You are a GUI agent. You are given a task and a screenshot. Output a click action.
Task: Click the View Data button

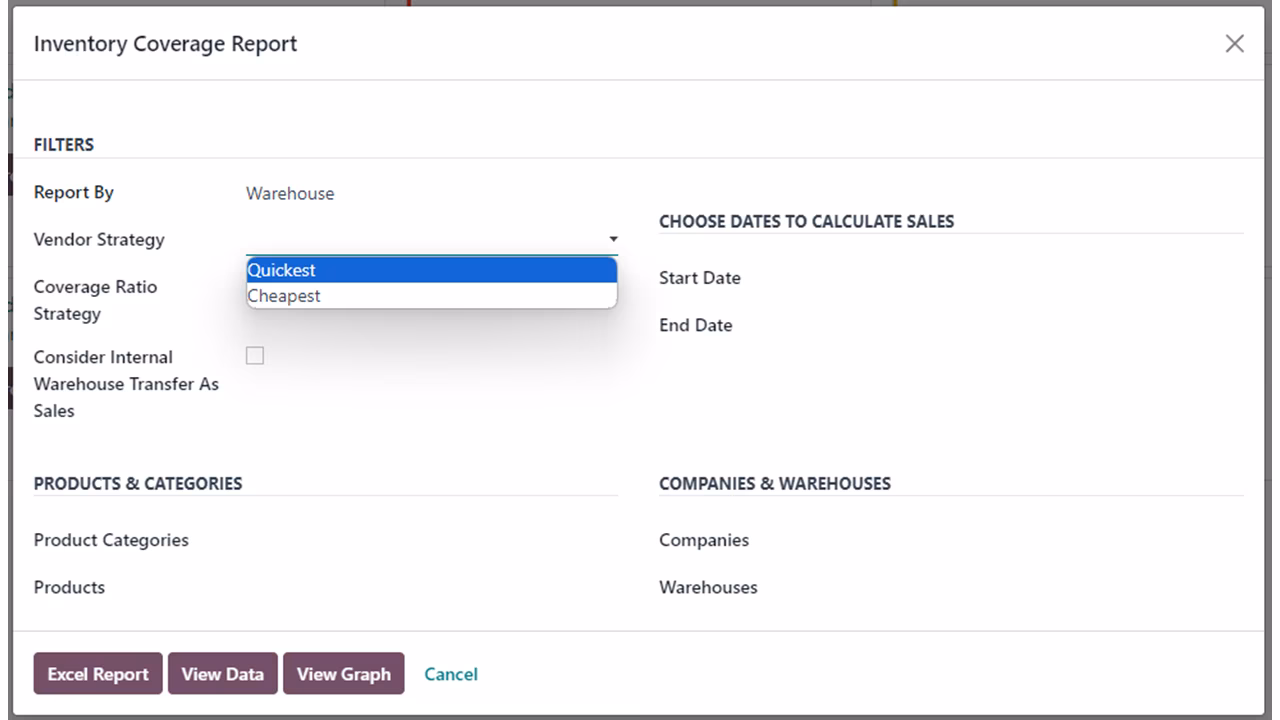[223, 674]
